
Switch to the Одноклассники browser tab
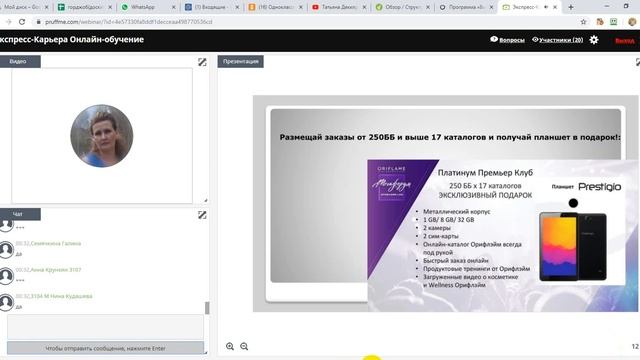(x=276, y=7)
